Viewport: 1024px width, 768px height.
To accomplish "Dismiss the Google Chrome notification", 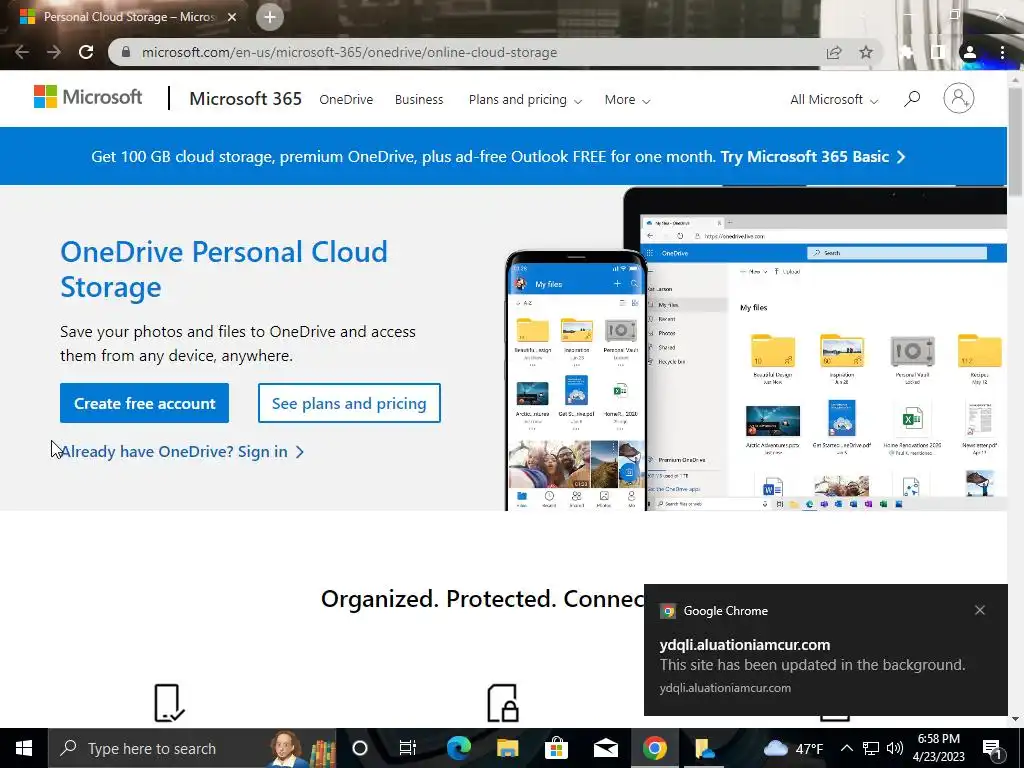I will click(x=980, y=610).
